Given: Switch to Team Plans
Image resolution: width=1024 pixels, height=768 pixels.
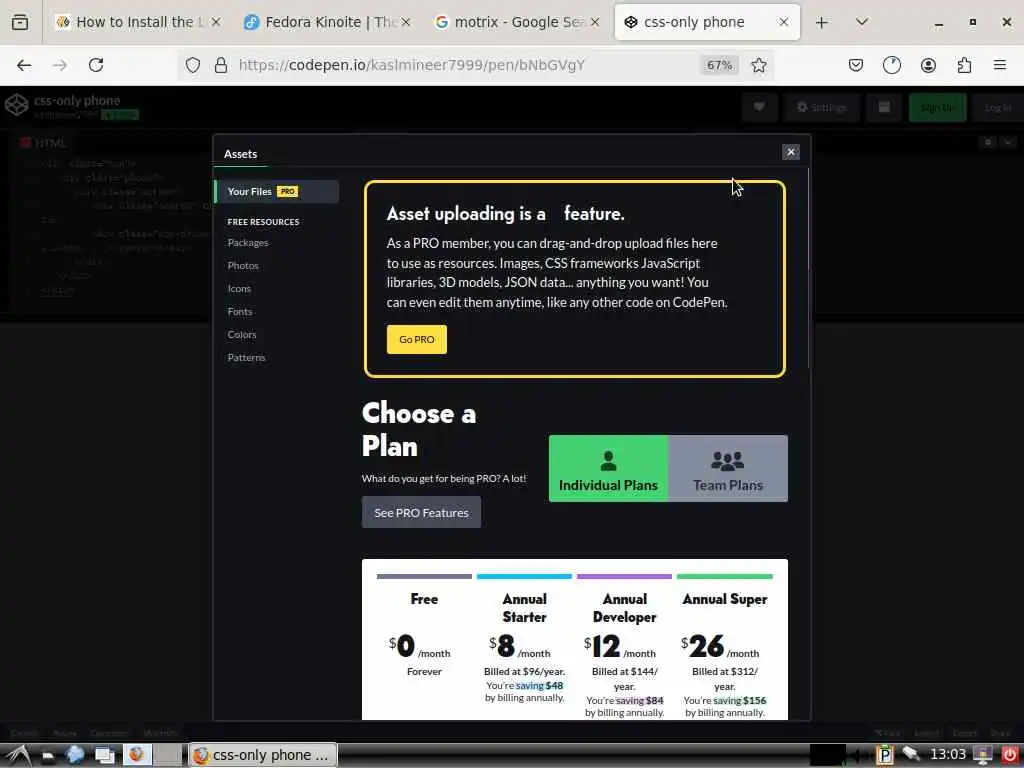Looking at the screenshot, I should tap(728, 469).
